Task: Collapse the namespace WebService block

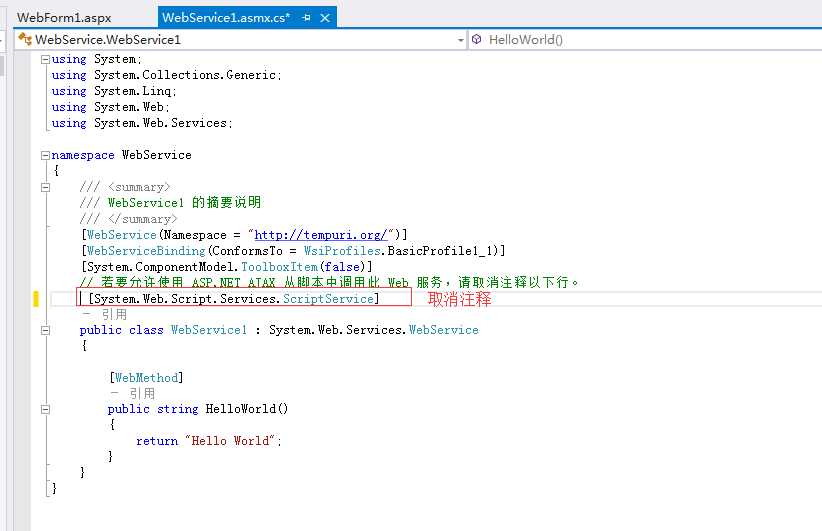Action: [x=46, y=155]
